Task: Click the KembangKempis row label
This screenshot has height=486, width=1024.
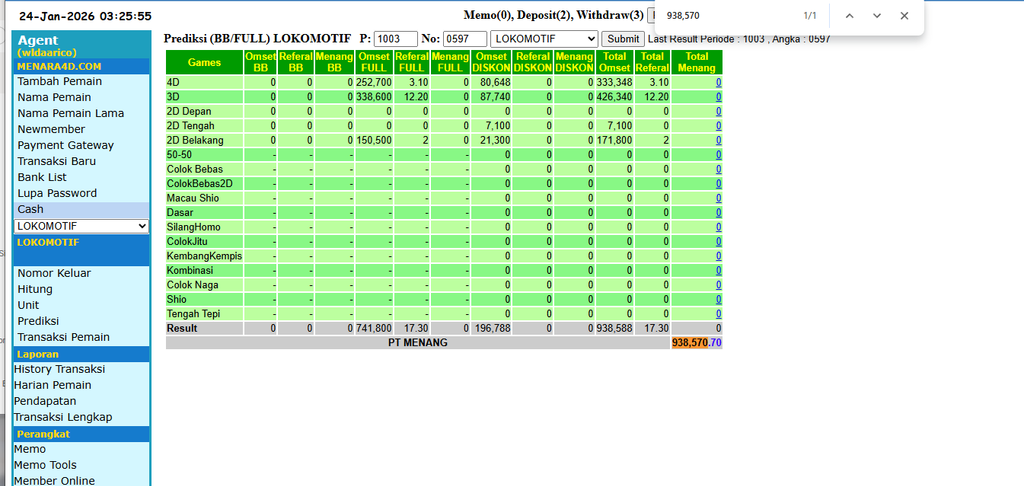Action: pos(204,256)
